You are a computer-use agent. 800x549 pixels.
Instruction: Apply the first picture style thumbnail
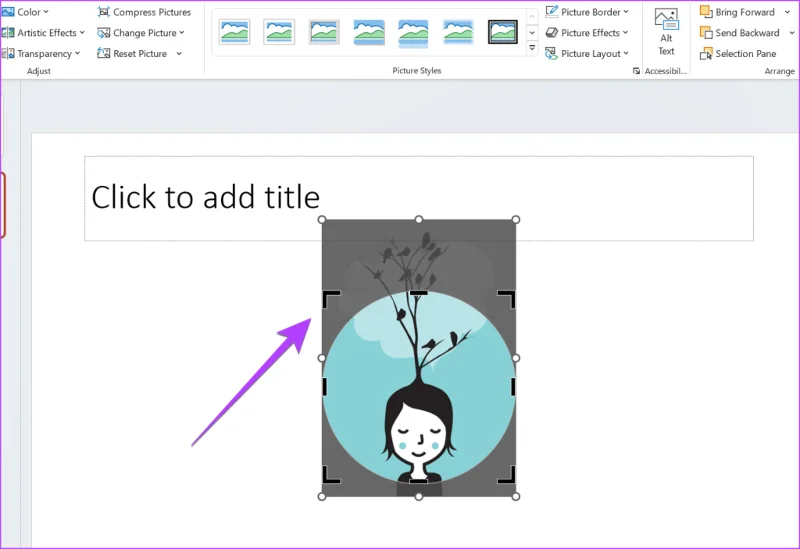tap(235, 32)
